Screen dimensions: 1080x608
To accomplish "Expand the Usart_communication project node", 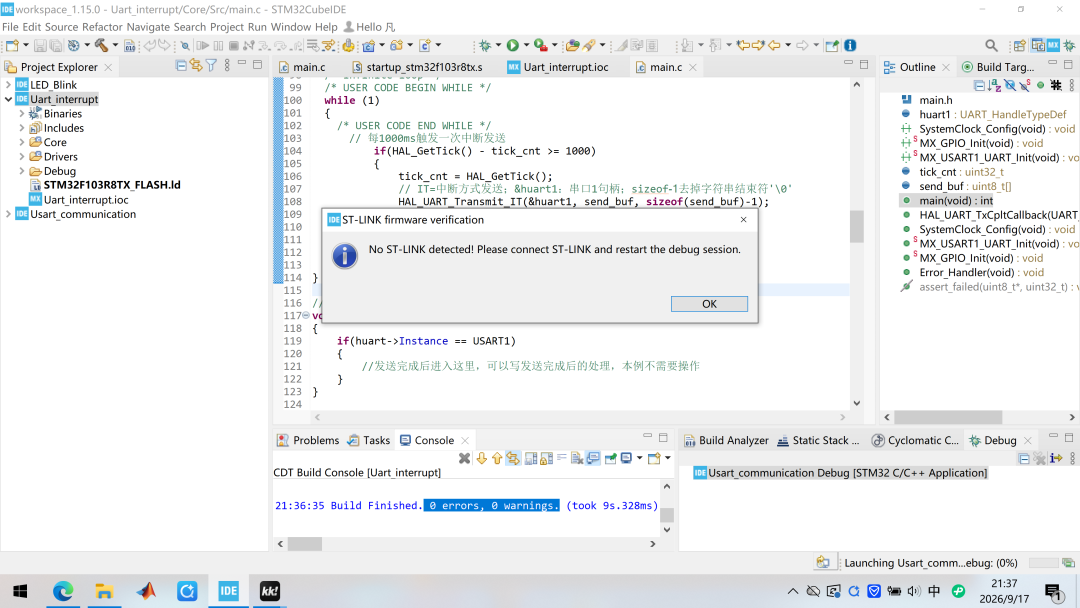I will [x=8, y=214].
